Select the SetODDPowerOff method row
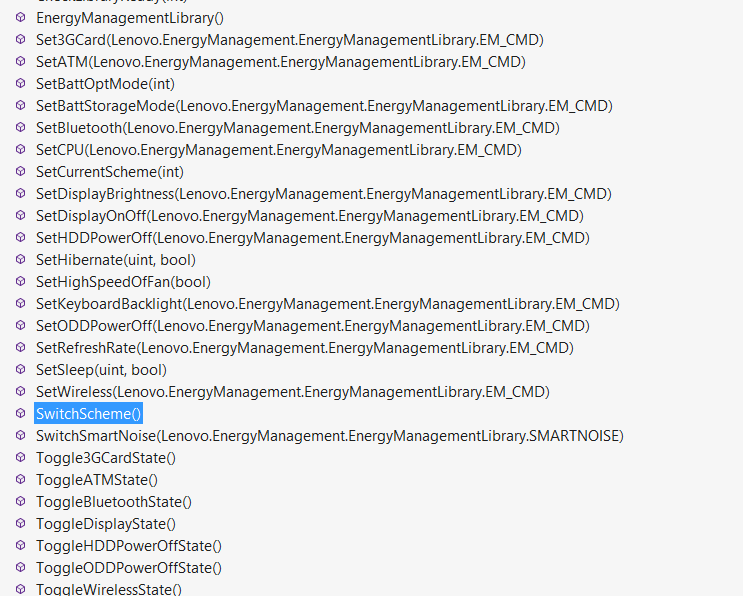Viewport: 743px width, 596px height. 313,326
